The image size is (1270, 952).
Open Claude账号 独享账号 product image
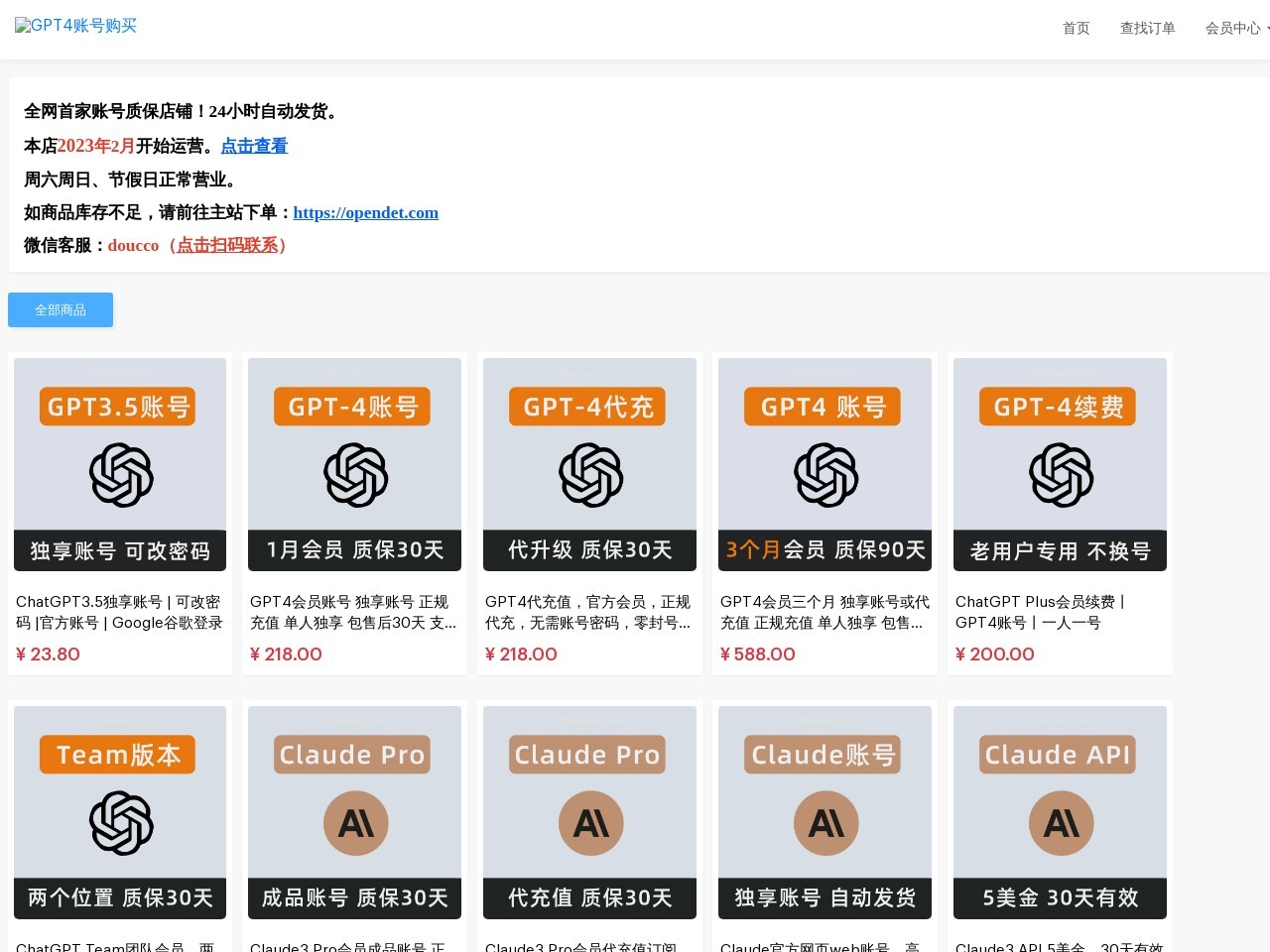(825, 812)
